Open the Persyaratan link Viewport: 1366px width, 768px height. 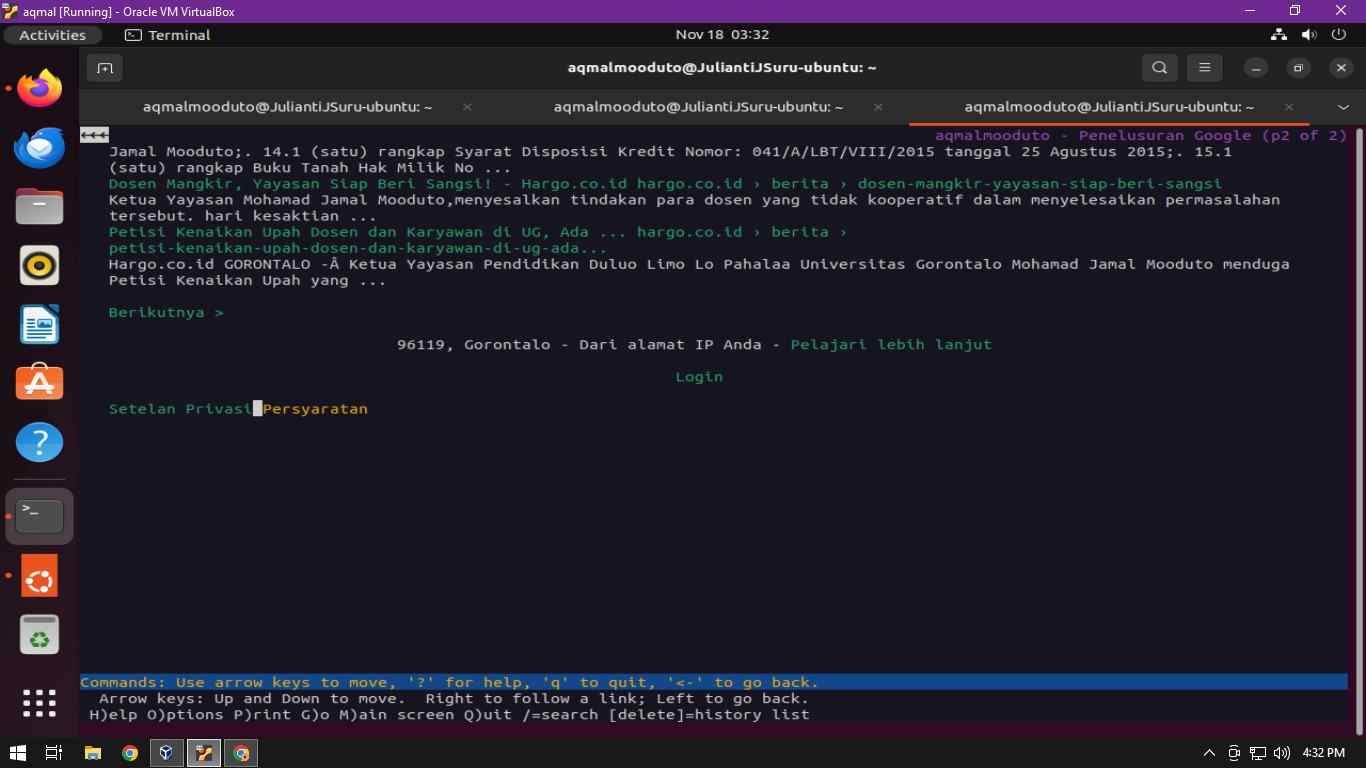click(x=315, y=409)
